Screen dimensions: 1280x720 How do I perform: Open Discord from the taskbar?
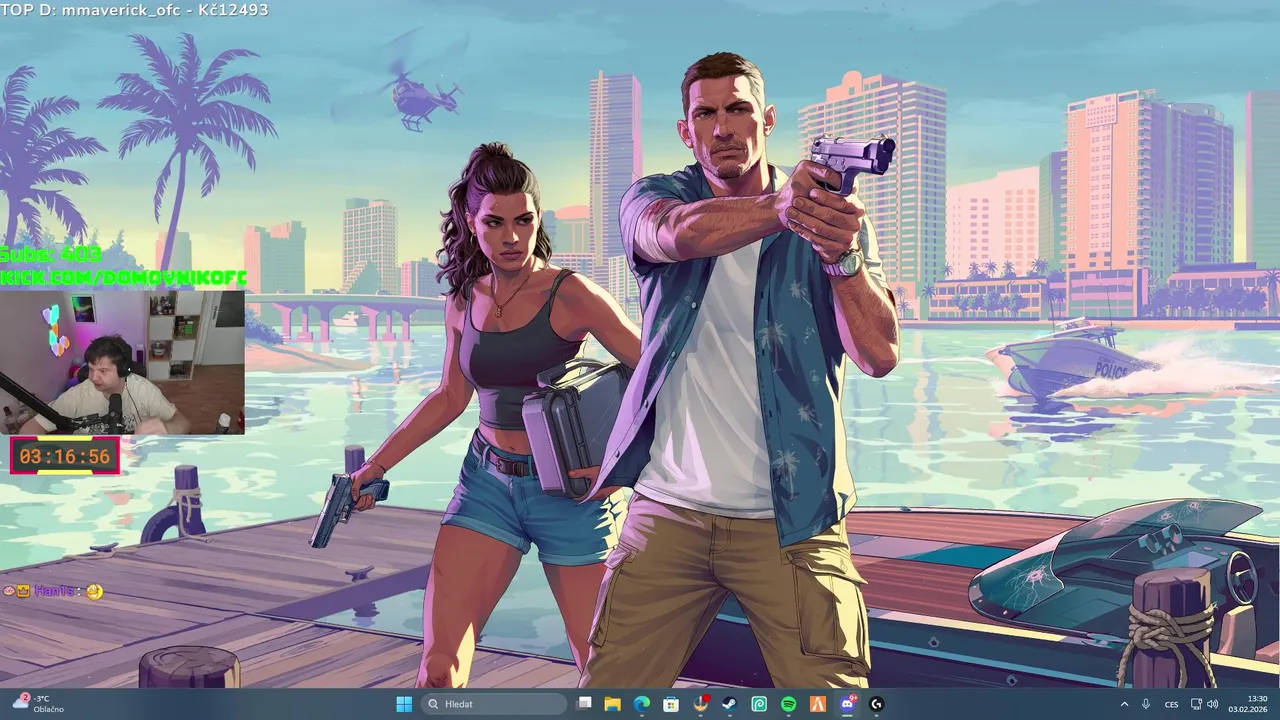pos(848,704)
